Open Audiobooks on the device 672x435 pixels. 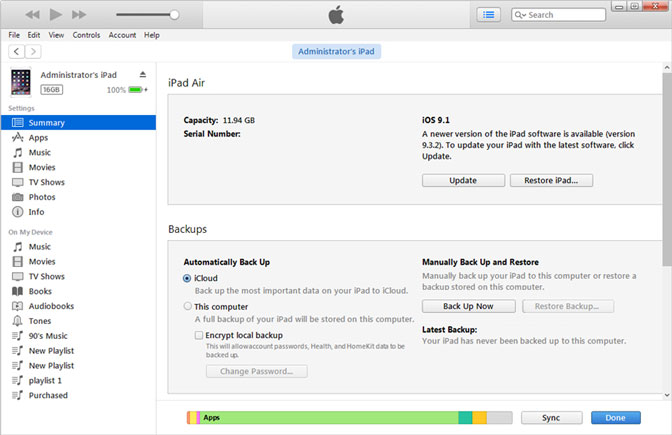point(78,306)
